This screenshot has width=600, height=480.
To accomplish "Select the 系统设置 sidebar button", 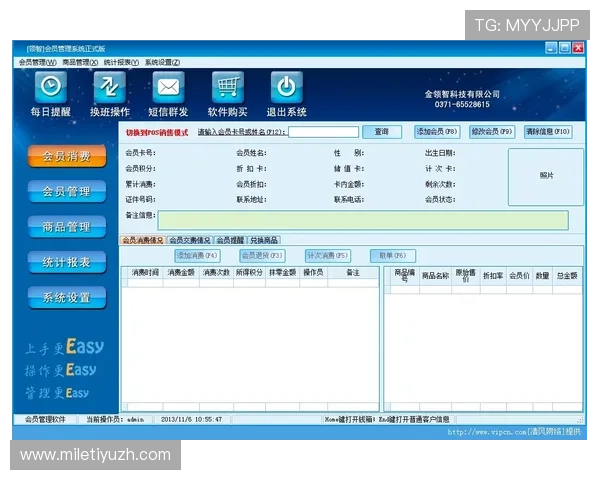I will click(x=67, y=297).
